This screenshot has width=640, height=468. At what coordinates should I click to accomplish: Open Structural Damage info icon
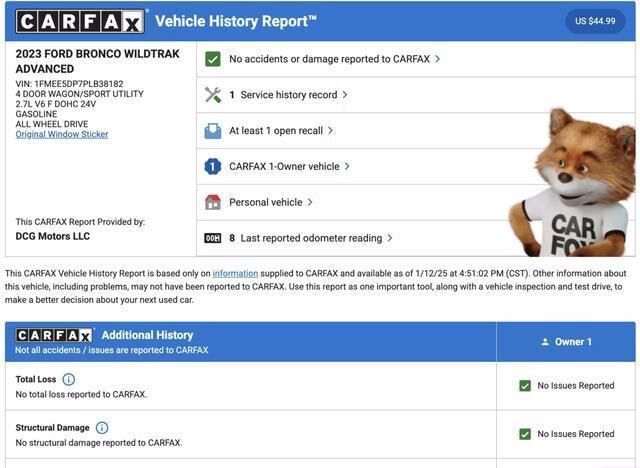pos(102,428)
